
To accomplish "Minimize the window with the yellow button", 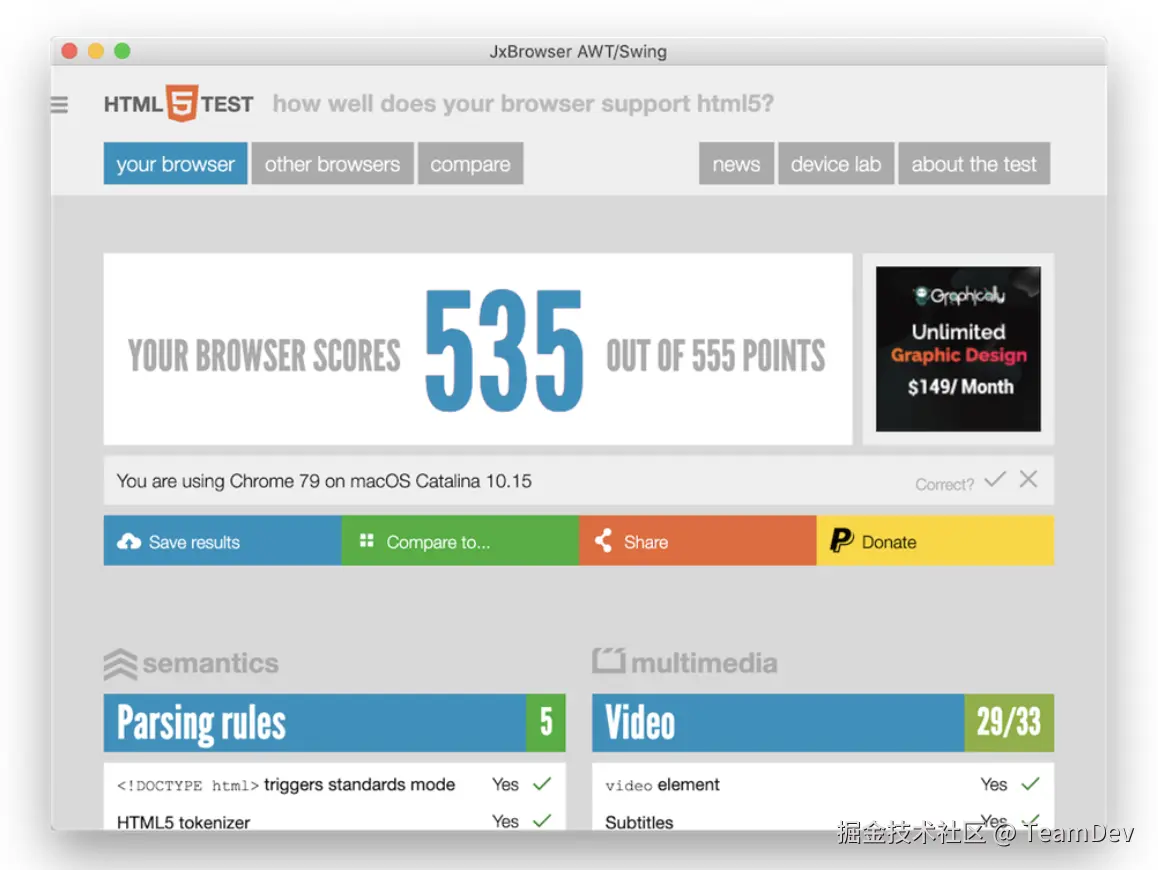I will pos(96,51).
